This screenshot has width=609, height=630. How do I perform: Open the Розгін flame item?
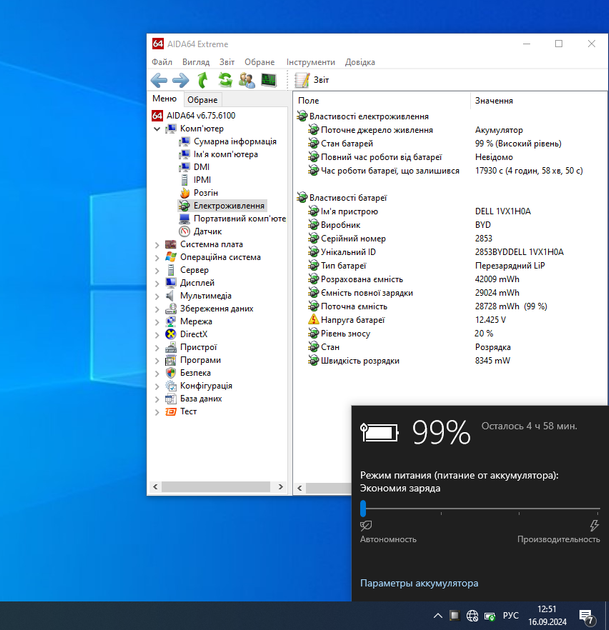206,193
